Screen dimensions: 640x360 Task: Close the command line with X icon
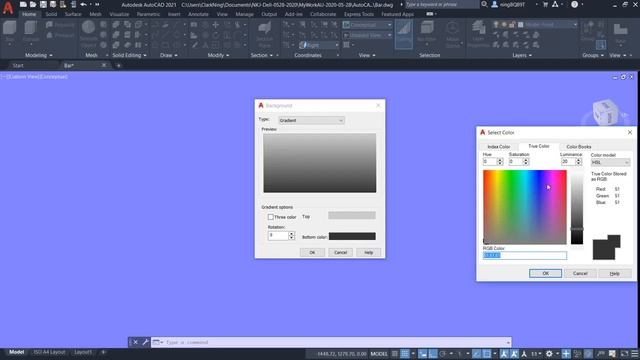click(135, 342)
